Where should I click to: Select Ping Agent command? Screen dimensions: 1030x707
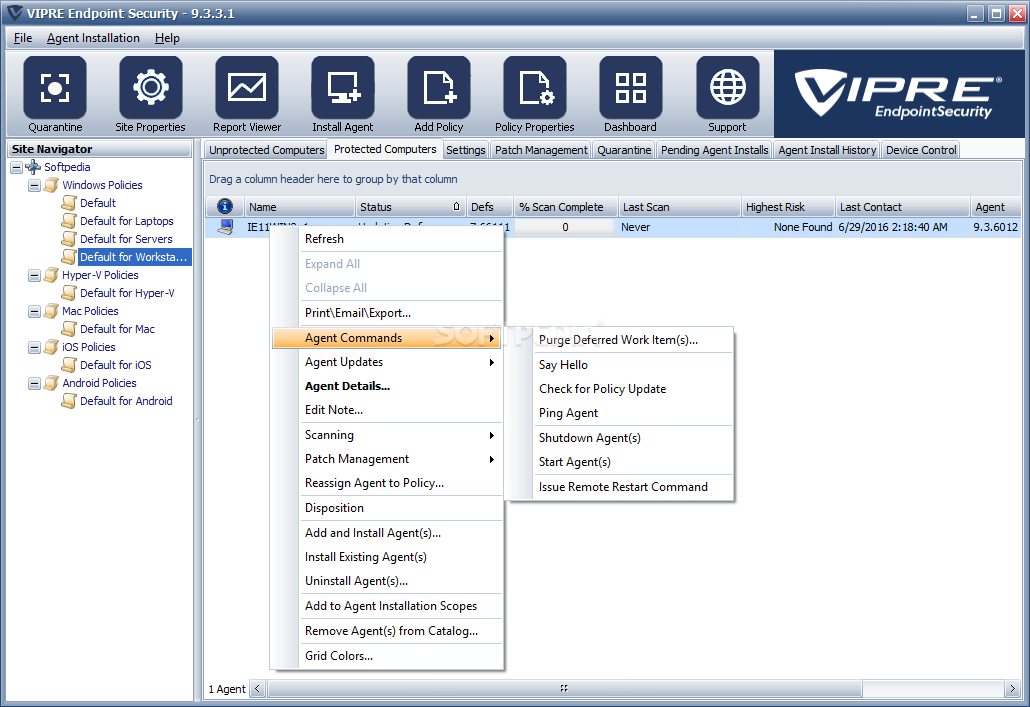tap(620, 413)
